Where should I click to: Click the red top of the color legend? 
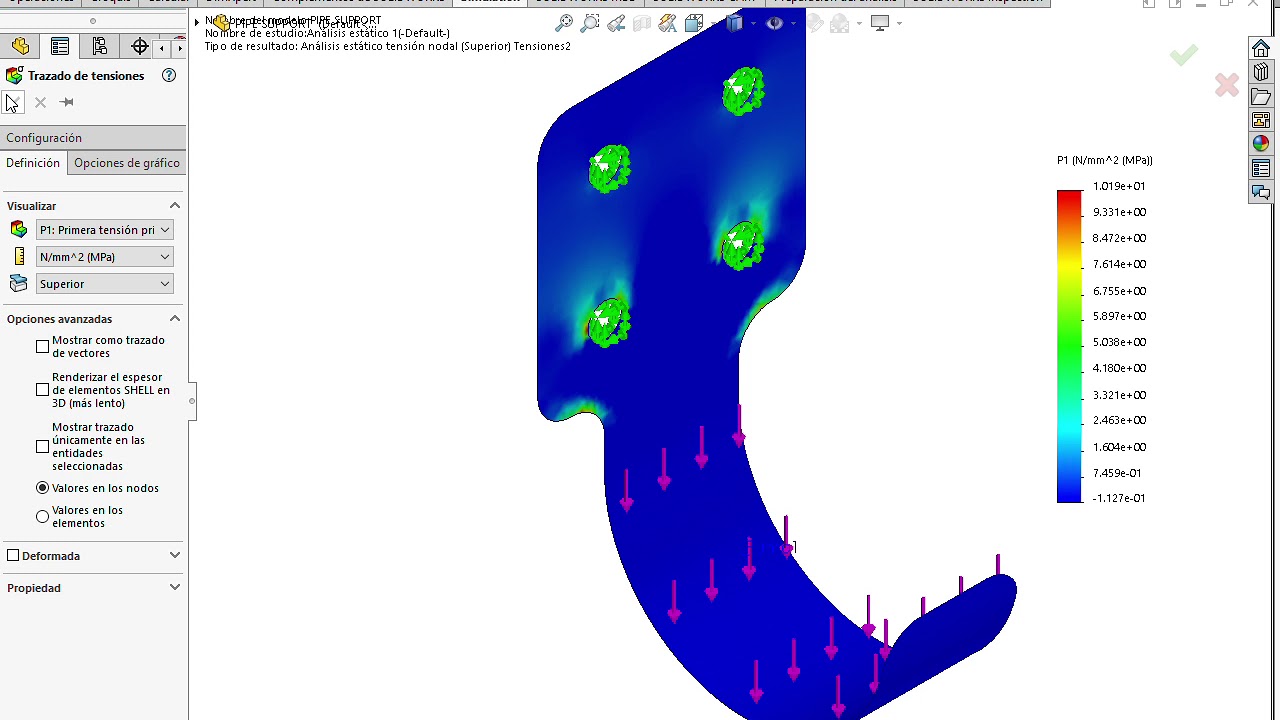[1069, 197]
